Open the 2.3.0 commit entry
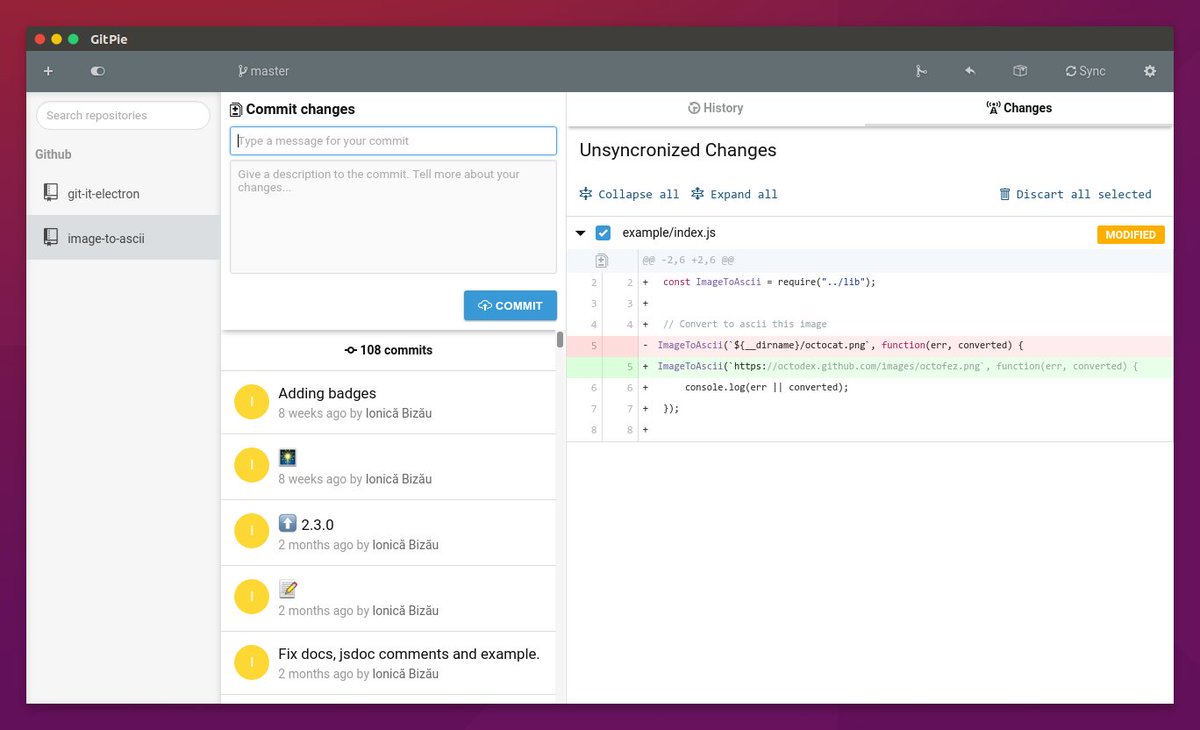 [x=388, y=533]
